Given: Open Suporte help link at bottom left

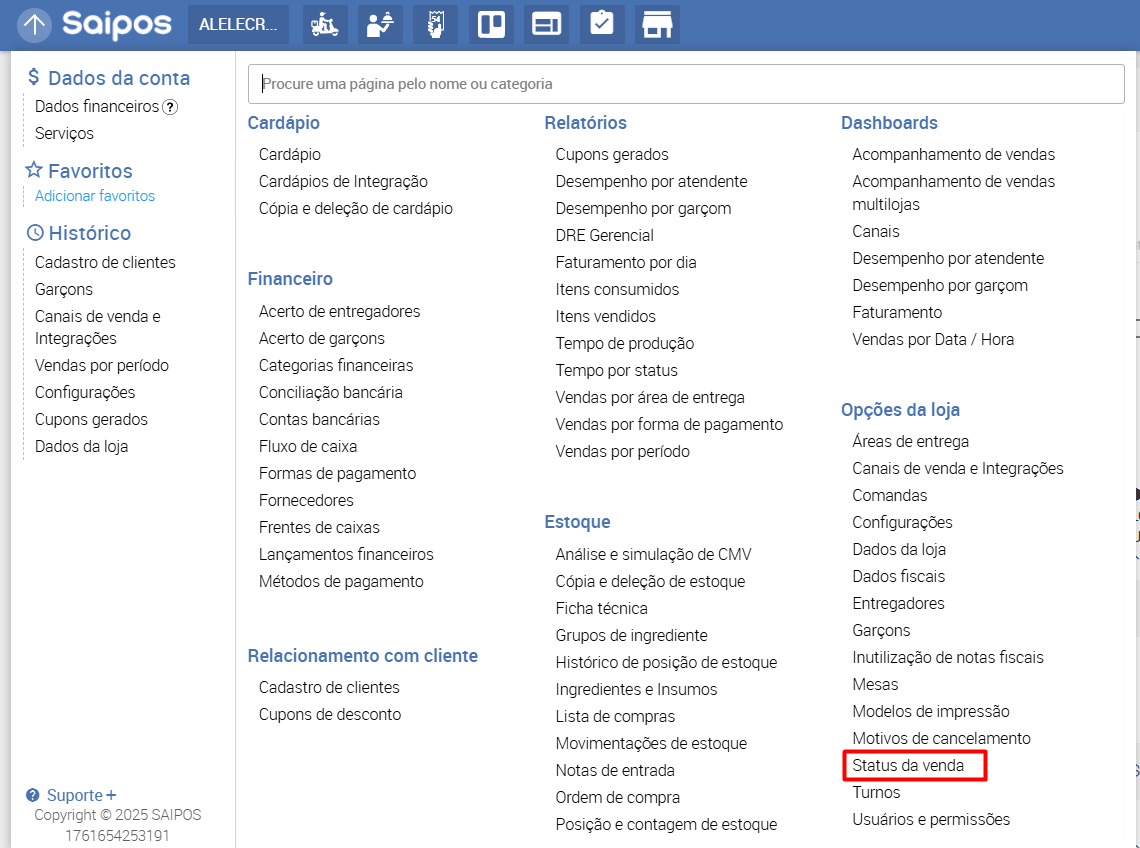Looking at the screenshot, I should [74, 796].
